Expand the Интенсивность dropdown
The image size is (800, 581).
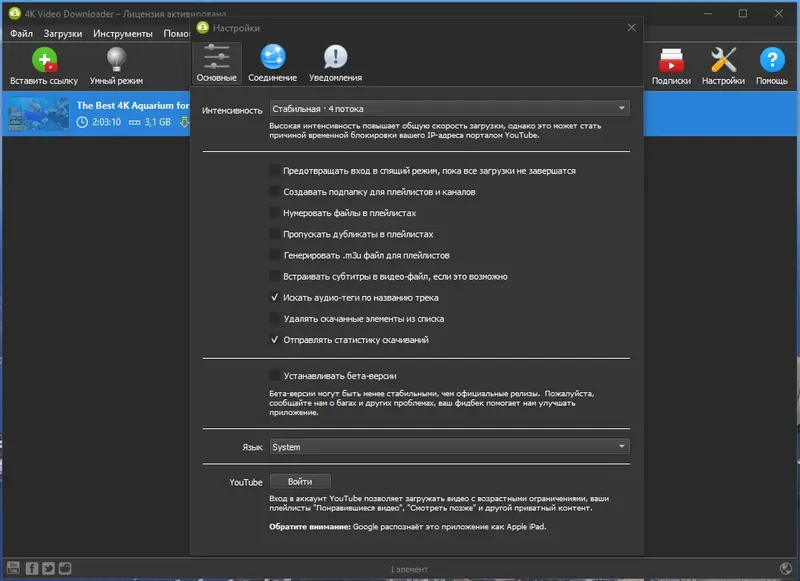click(449, 108)
